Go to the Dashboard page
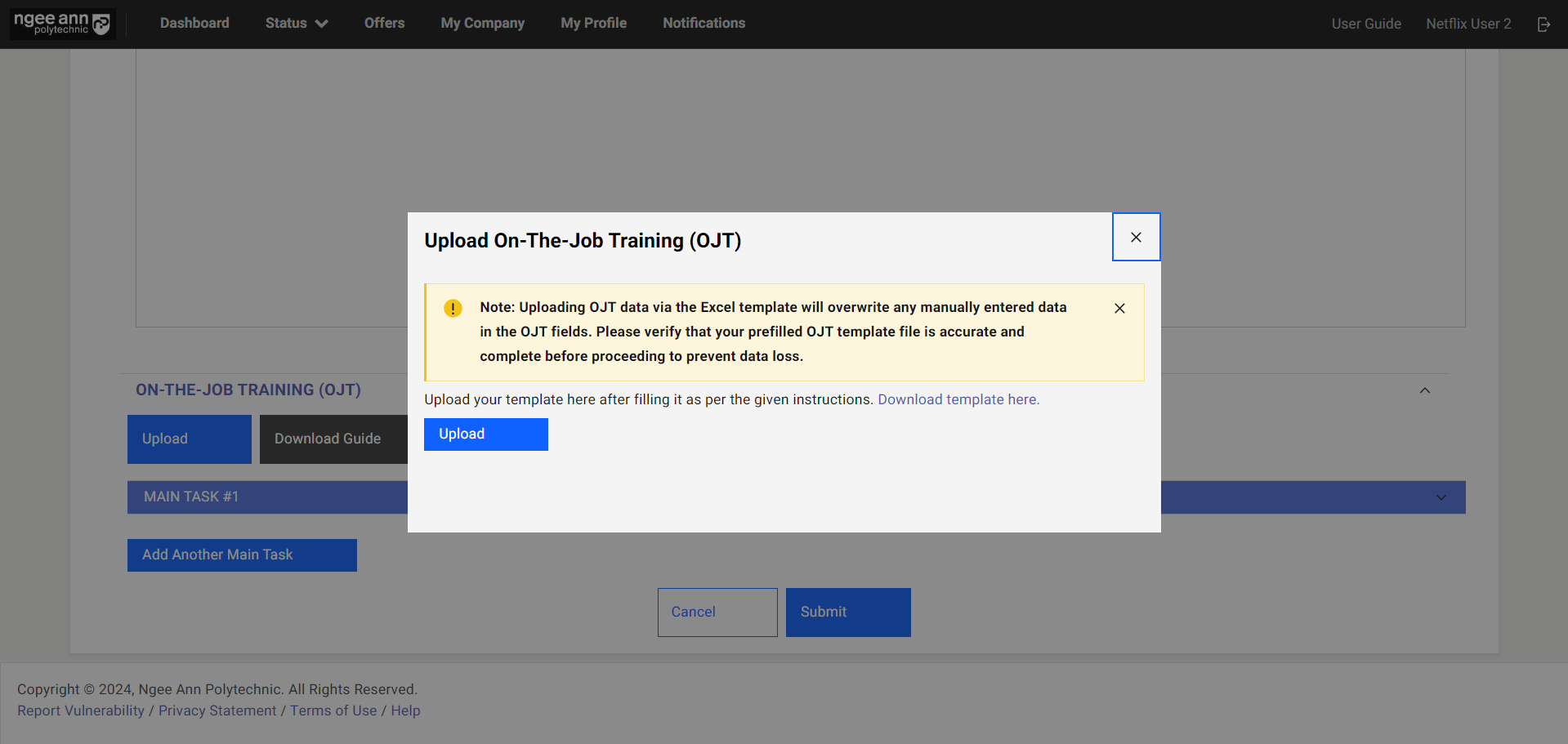The width and height of the screenshot is (1568, 744). click(194, 24)
